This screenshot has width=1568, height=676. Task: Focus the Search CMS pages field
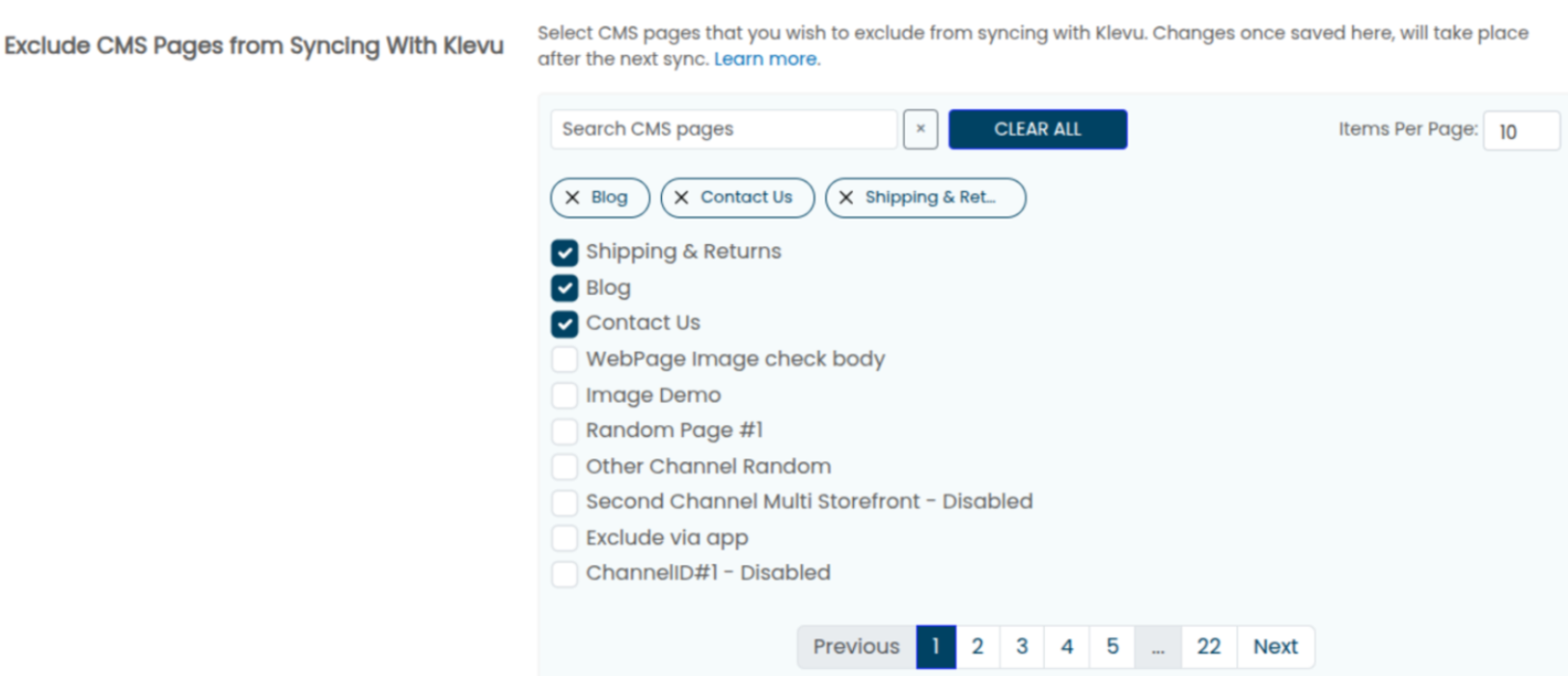tap(723, 129)
